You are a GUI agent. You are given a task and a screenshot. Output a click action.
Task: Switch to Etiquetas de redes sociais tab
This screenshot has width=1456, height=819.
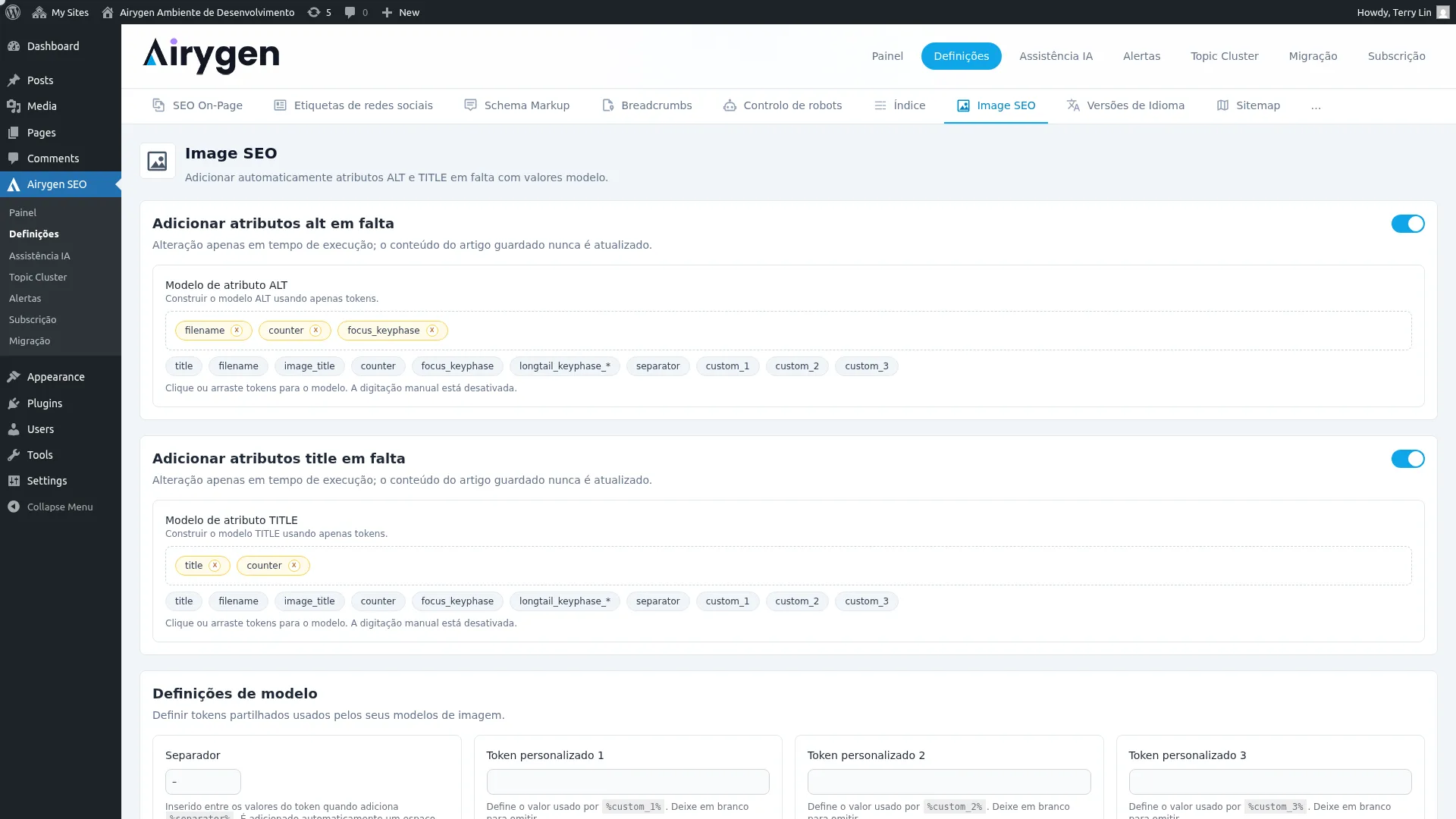click(353, 105)
